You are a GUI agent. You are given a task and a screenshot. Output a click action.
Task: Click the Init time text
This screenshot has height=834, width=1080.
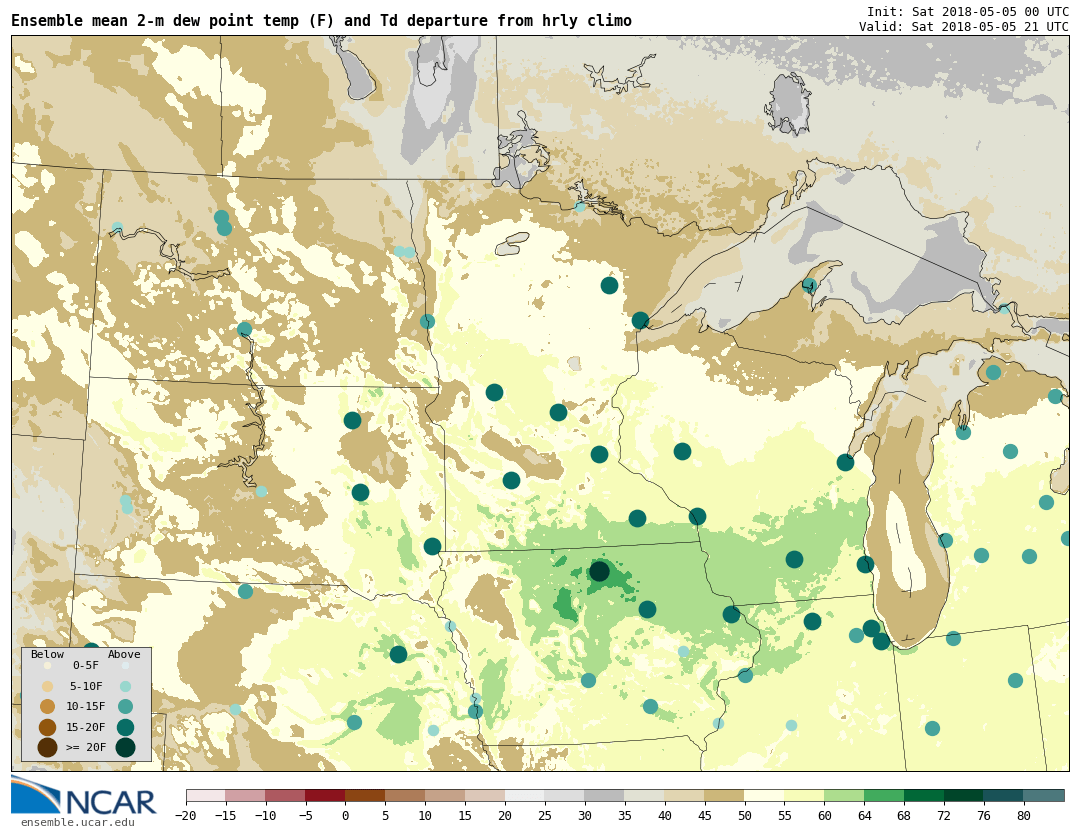click(967, 11)
